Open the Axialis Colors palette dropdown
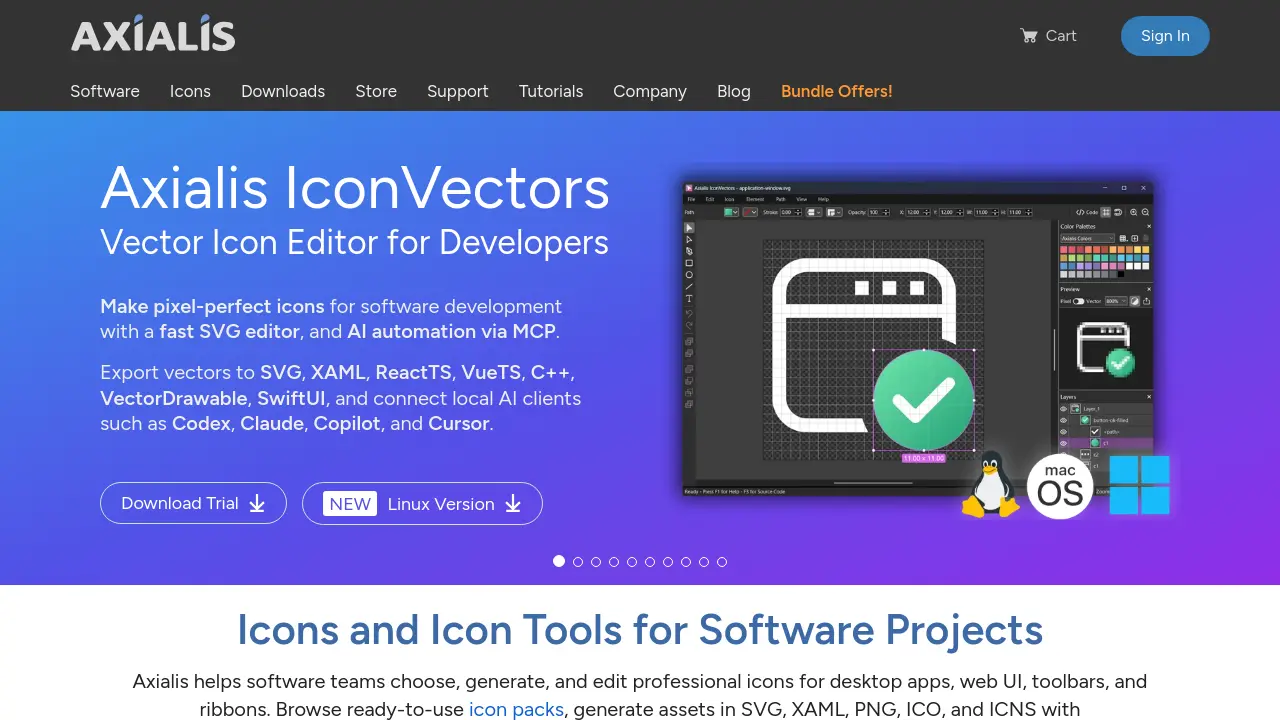1280x720 pixels. point(1087,238)
